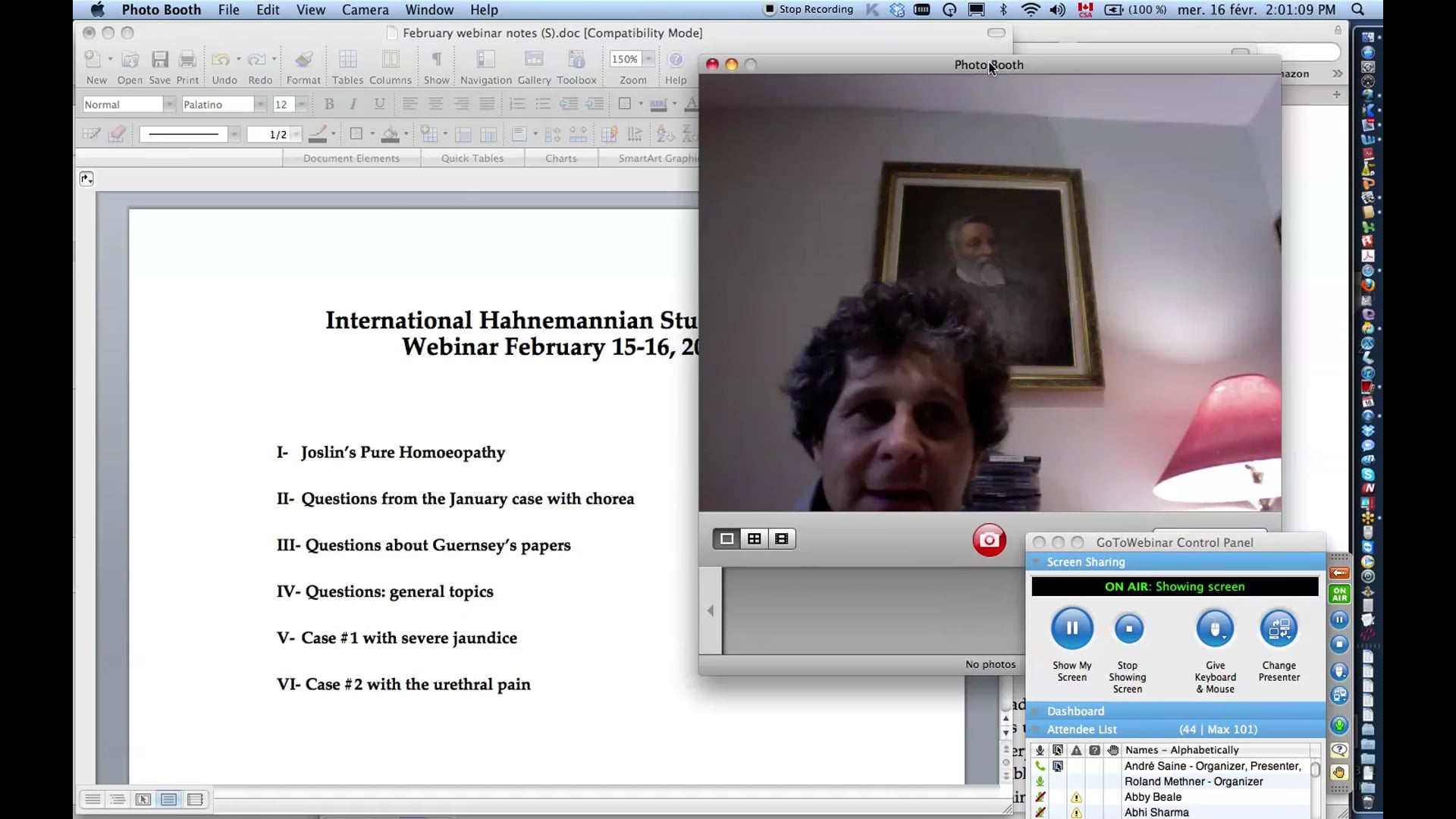Viewport: 1456px width, 819px height.
Task: Switch to the Charts tab
Action: click(561, 158)
